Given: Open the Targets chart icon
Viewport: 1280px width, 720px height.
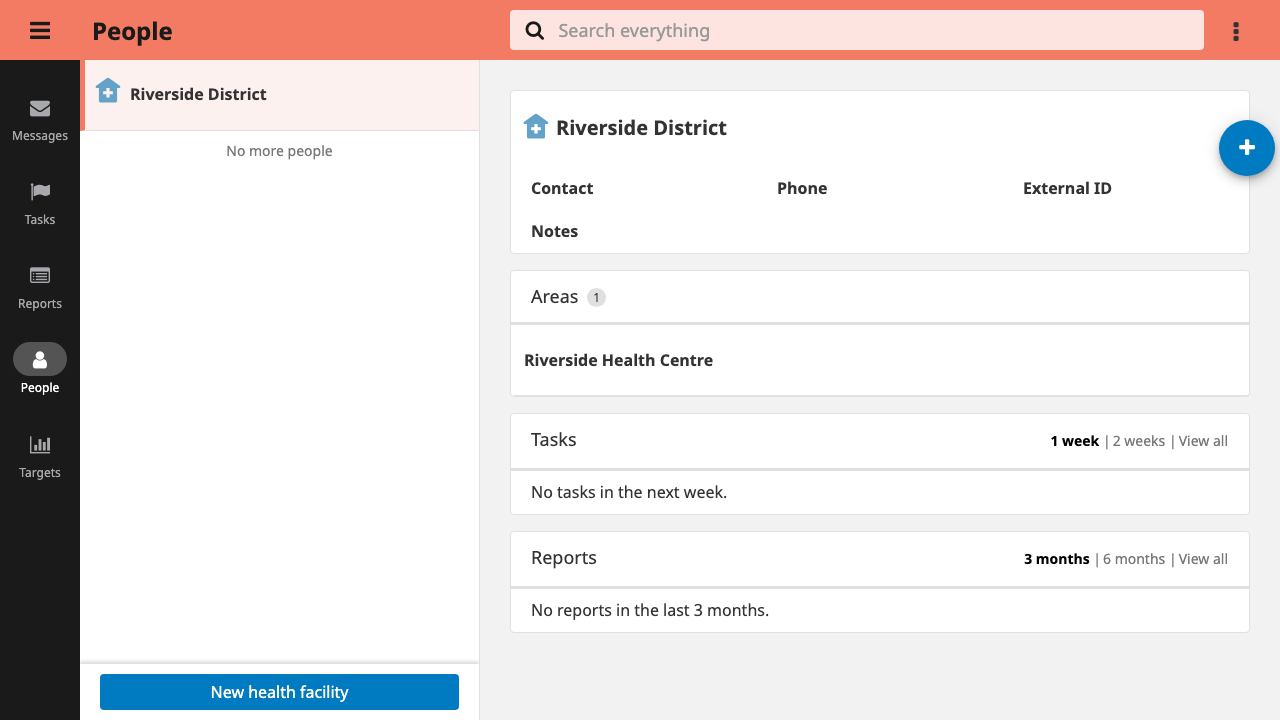Looking at the screenshot, I should click(x=40, y=445).
